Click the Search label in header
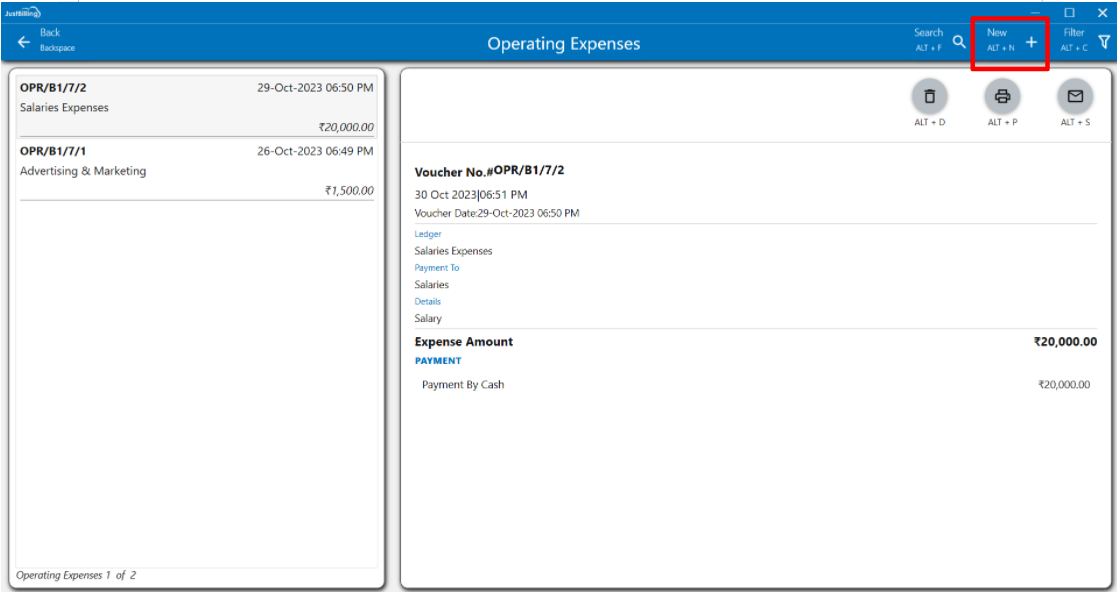This screenshot has height=592, width=1117. tap(928, 33)
